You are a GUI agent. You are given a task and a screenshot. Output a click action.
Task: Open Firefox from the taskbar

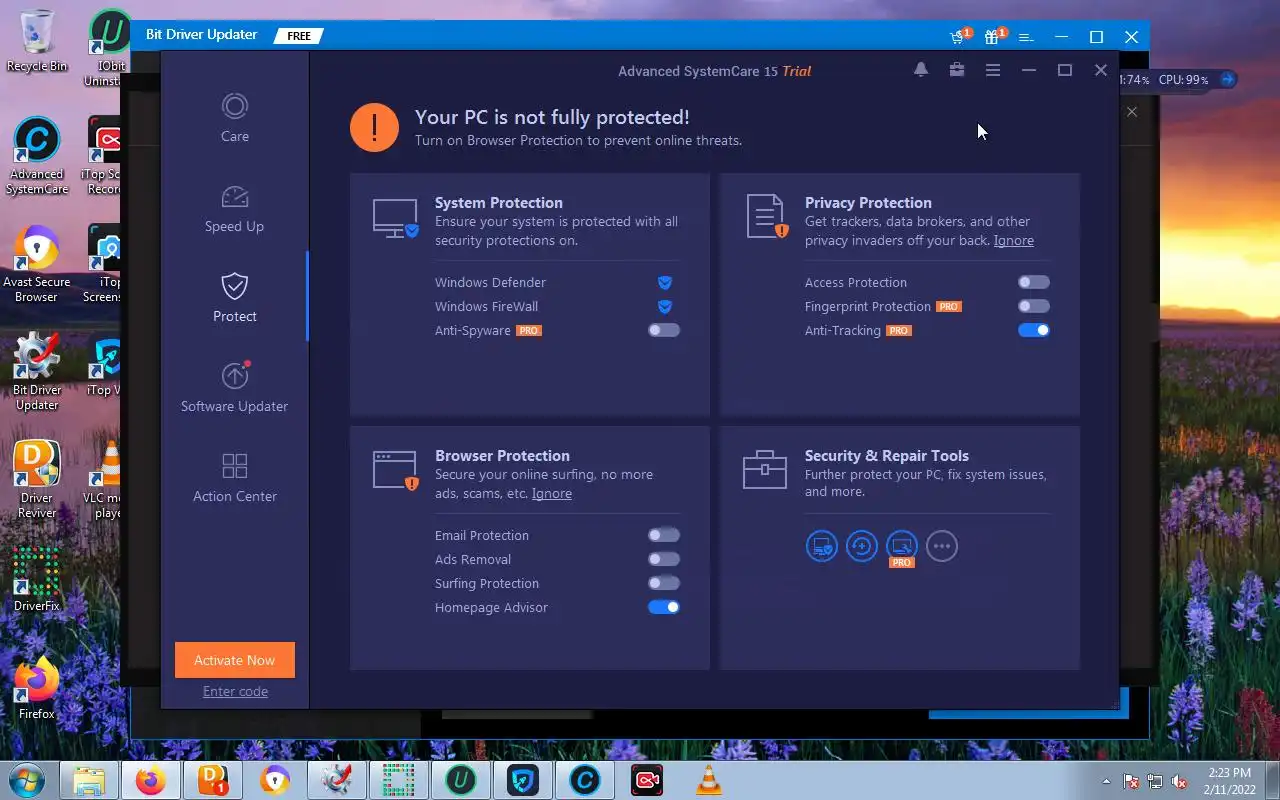(151, 780)
